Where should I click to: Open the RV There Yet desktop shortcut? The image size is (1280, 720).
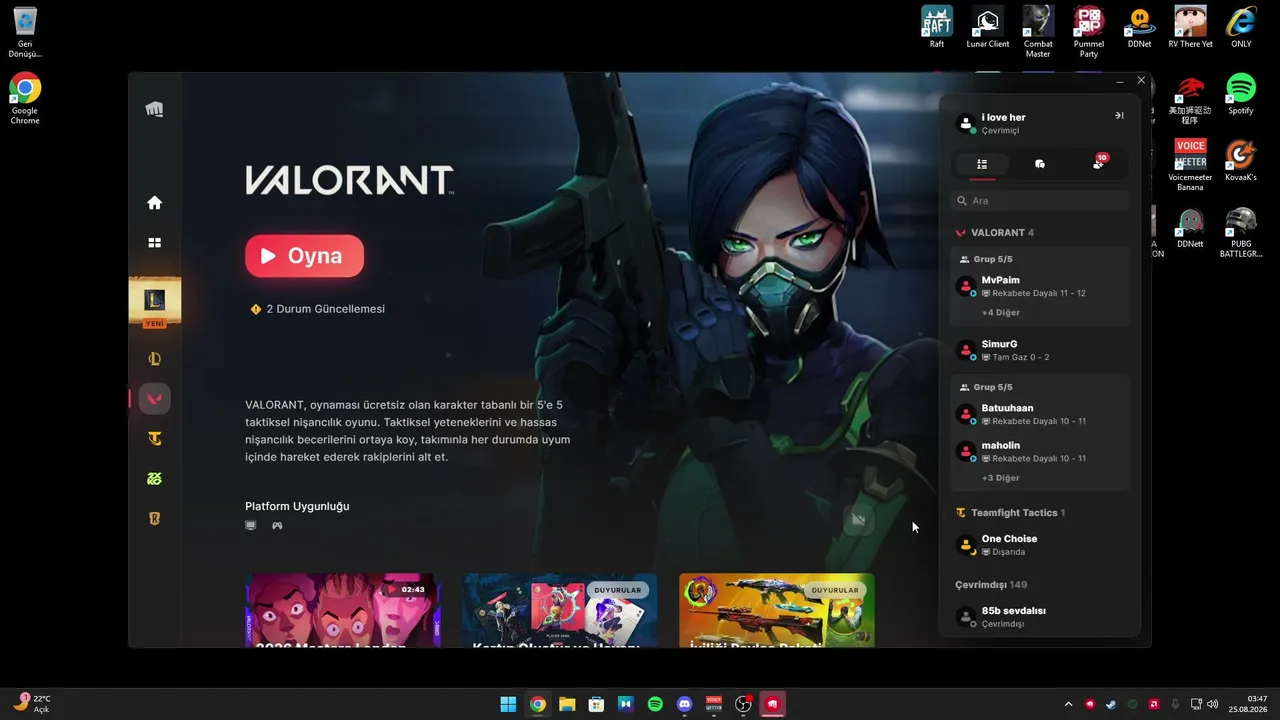1190,27
